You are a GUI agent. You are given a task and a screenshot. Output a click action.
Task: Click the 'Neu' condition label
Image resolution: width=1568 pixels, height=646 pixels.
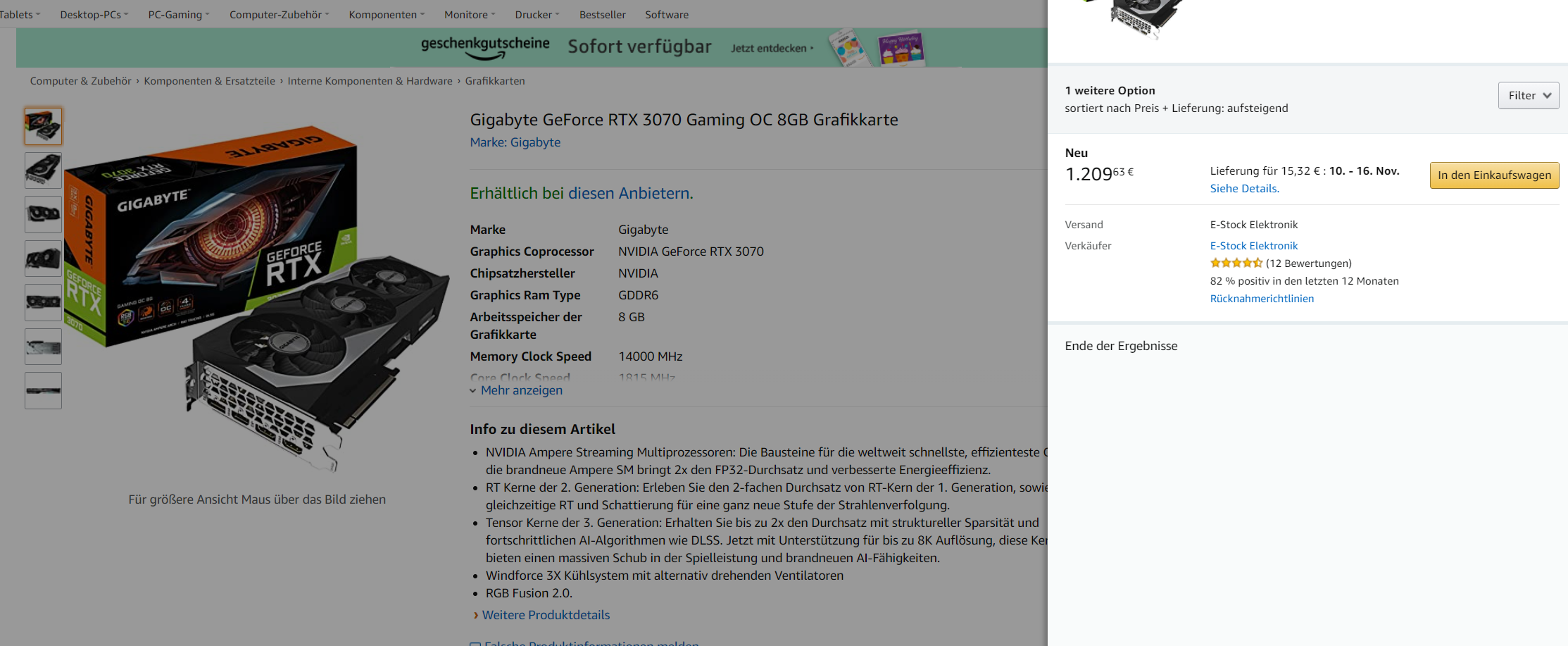[x=1076, y=153]
